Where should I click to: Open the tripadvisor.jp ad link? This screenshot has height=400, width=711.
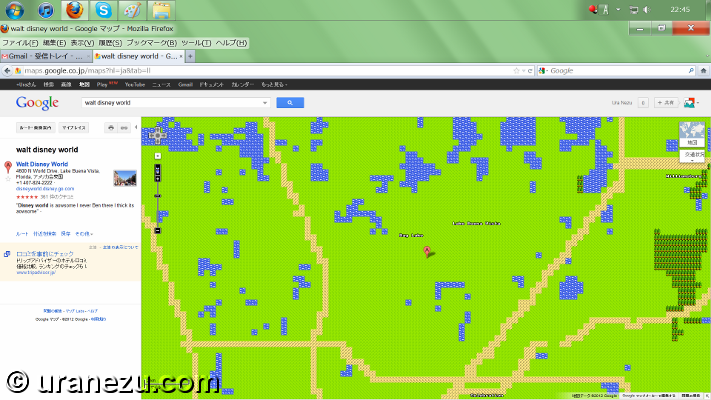point(36,273)
